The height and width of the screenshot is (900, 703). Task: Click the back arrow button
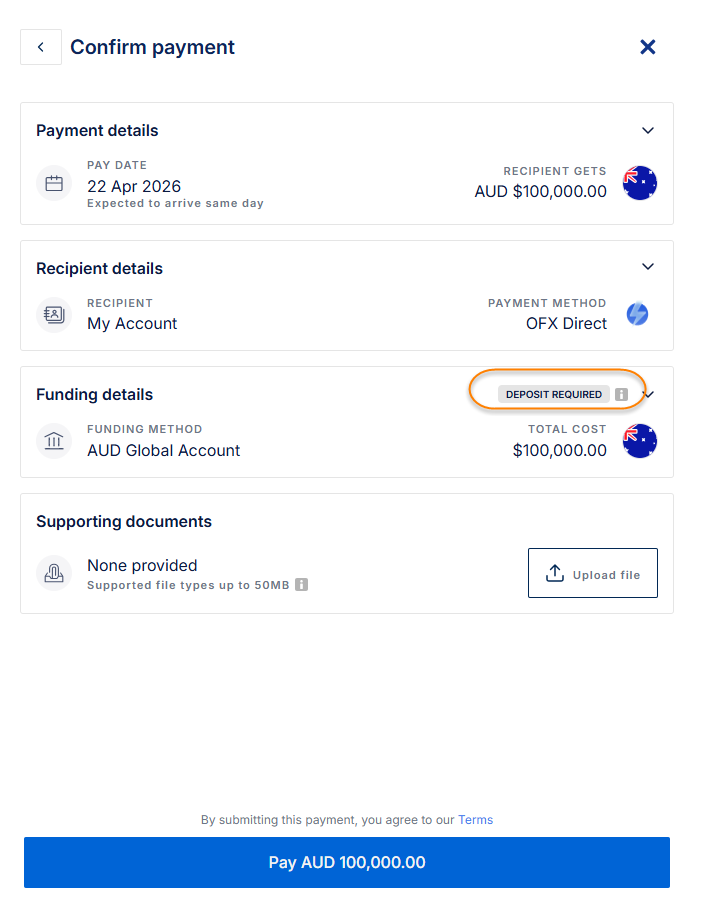tap(41, 47)
